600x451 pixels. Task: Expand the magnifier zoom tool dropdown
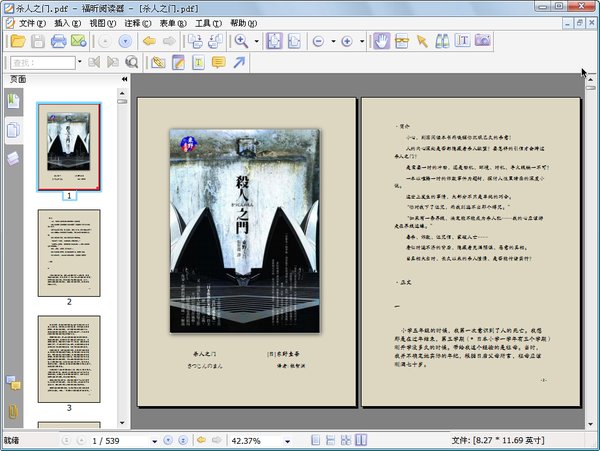point(257,41)
